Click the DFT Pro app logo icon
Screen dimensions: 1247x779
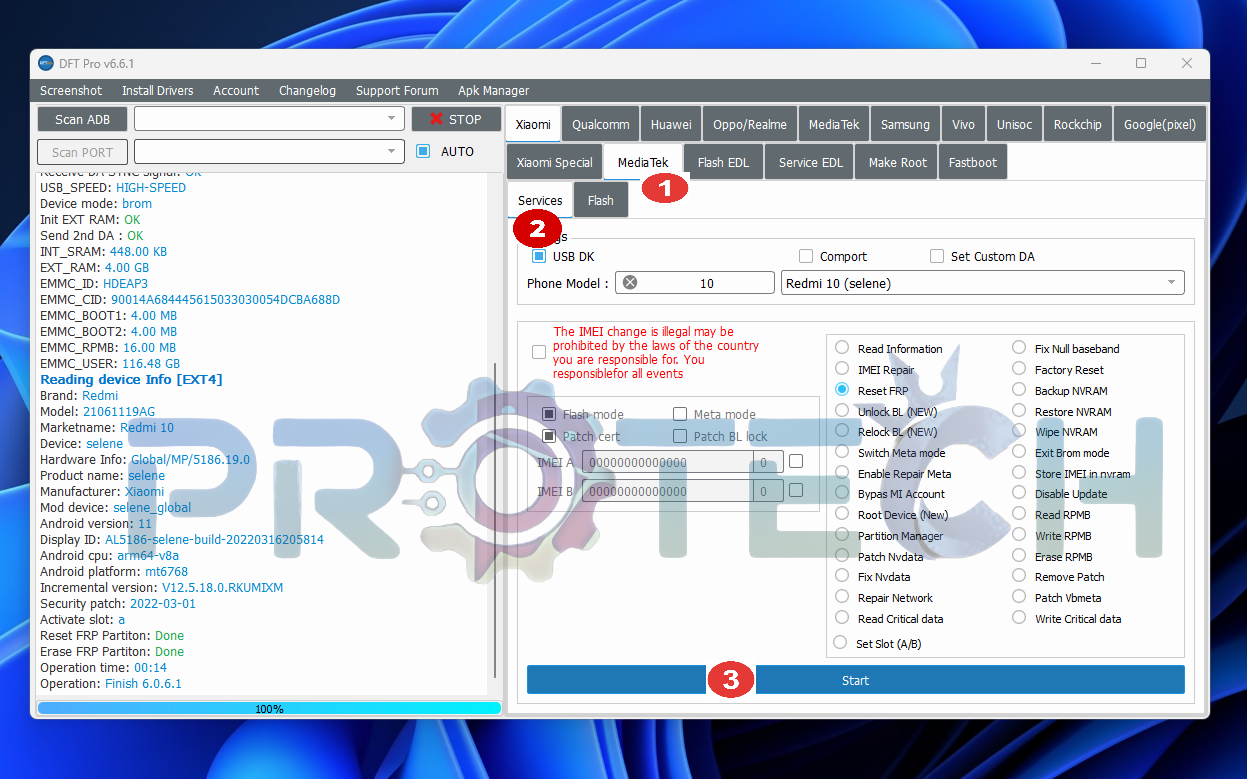coord(46,63)
